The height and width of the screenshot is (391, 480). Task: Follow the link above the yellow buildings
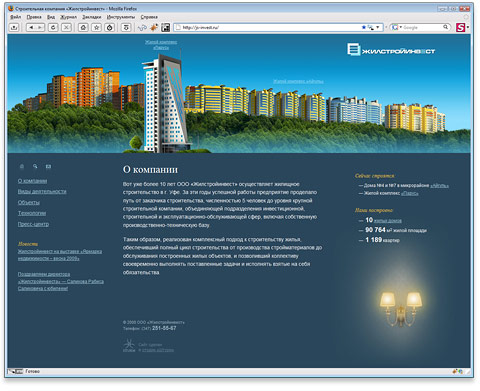298,81
